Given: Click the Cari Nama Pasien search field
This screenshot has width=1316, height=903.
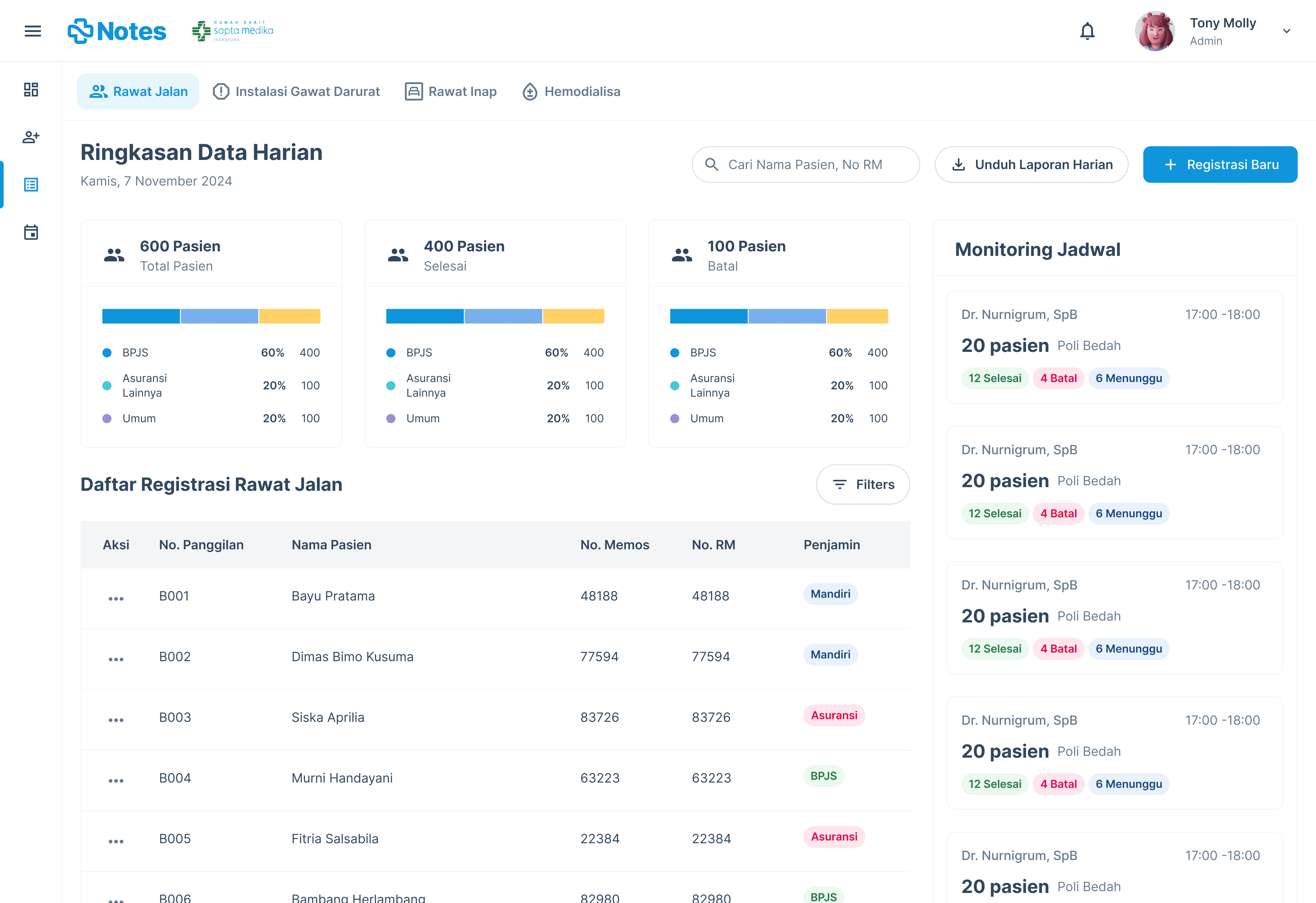Looking at the screenshot, I should 805,165.
